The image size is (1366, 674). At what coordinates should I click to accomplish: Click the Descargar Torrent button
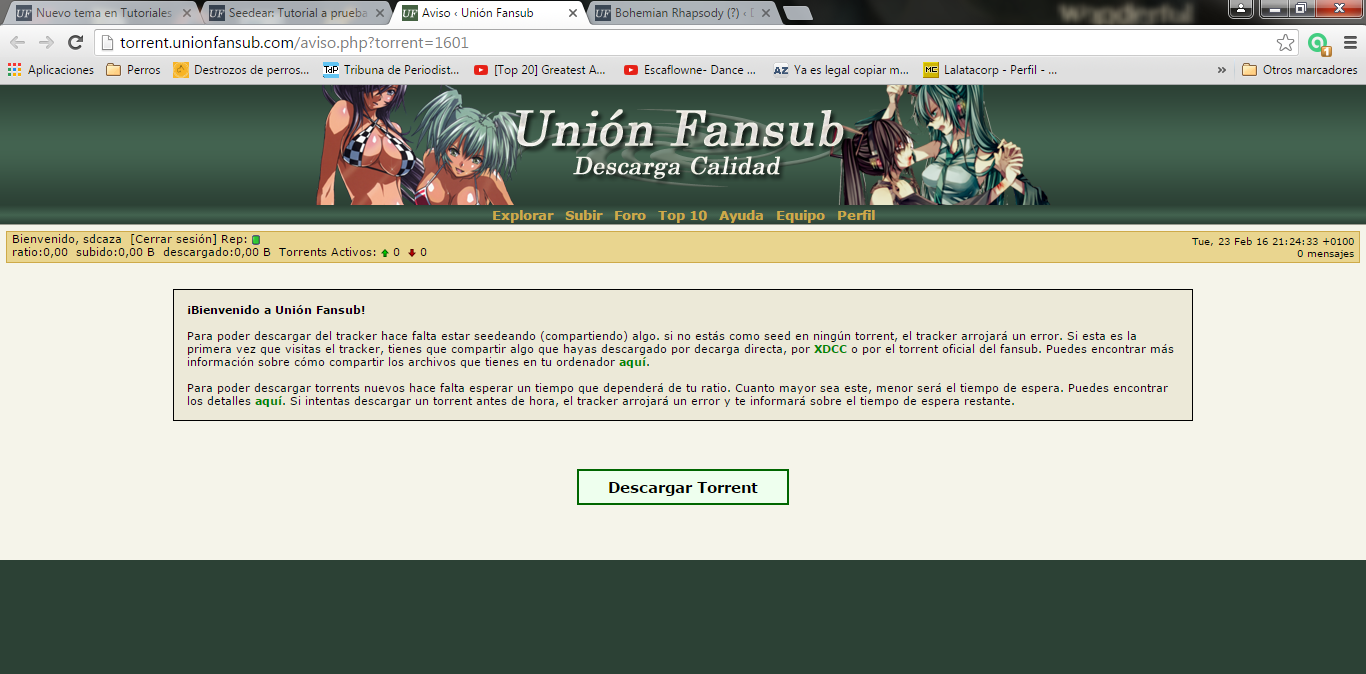[x=683, y=487]
